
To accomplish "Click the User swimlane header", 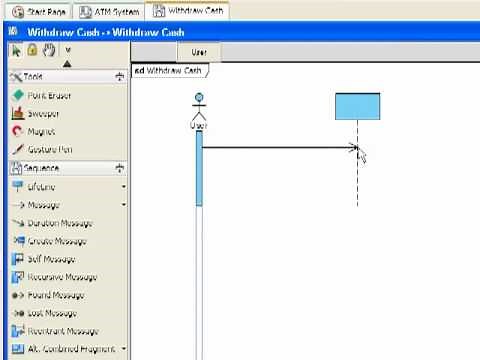I will point(199,52).
